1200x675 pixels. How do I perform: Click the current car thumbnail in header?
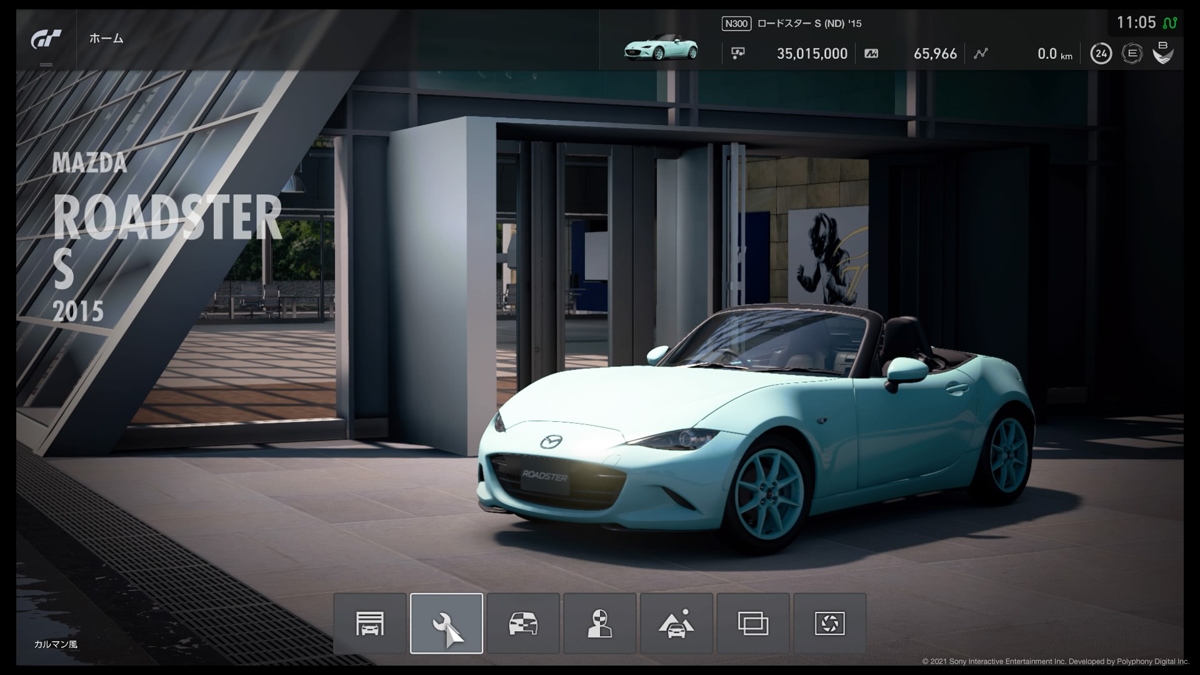pos(661,46)
